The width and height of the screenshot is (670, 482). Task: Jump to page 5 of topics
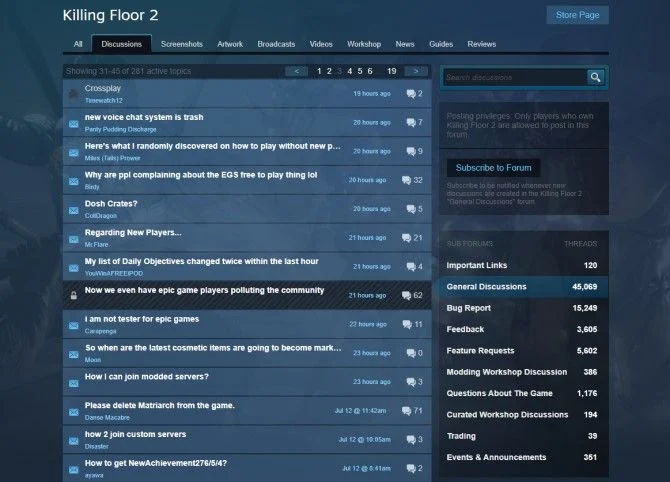[360, 71]
